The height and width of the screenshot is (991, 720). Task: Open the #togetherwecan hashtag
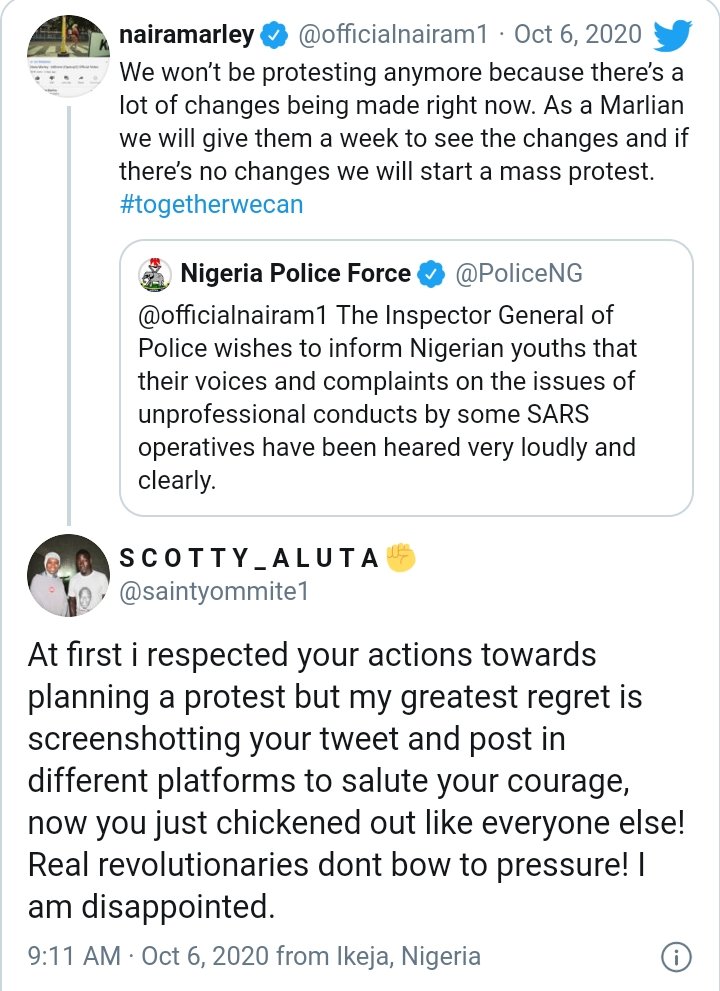[210, 204]
